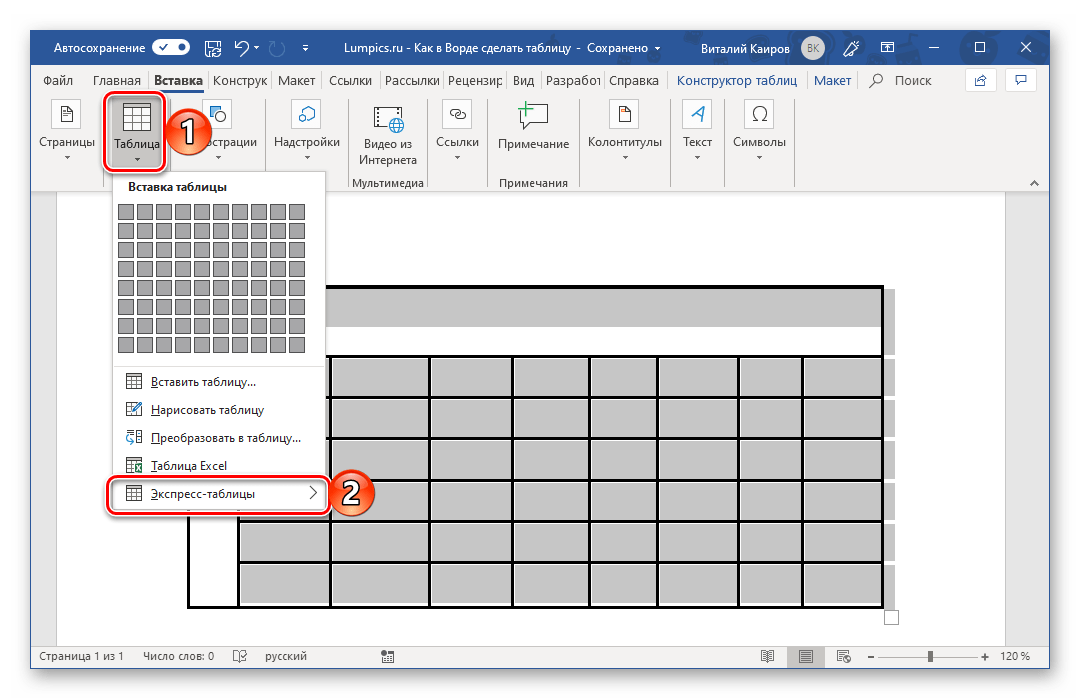Click the русский language indicator
The image size is (1080, 699).
pyautogui.click(x=286, y=656)
